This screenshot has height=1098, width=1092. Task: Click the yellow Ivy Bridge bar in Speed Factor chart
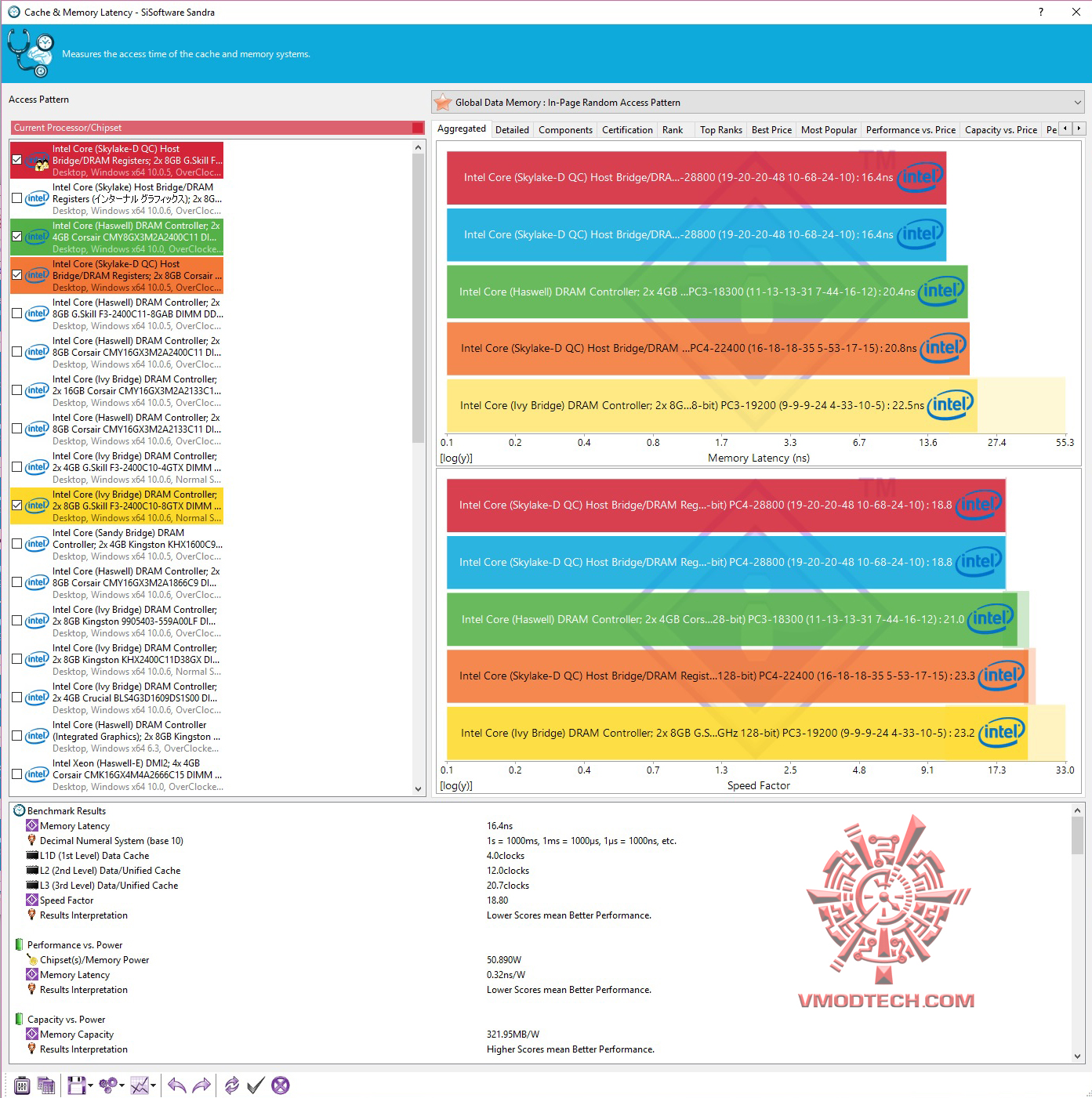click(737, 733)
